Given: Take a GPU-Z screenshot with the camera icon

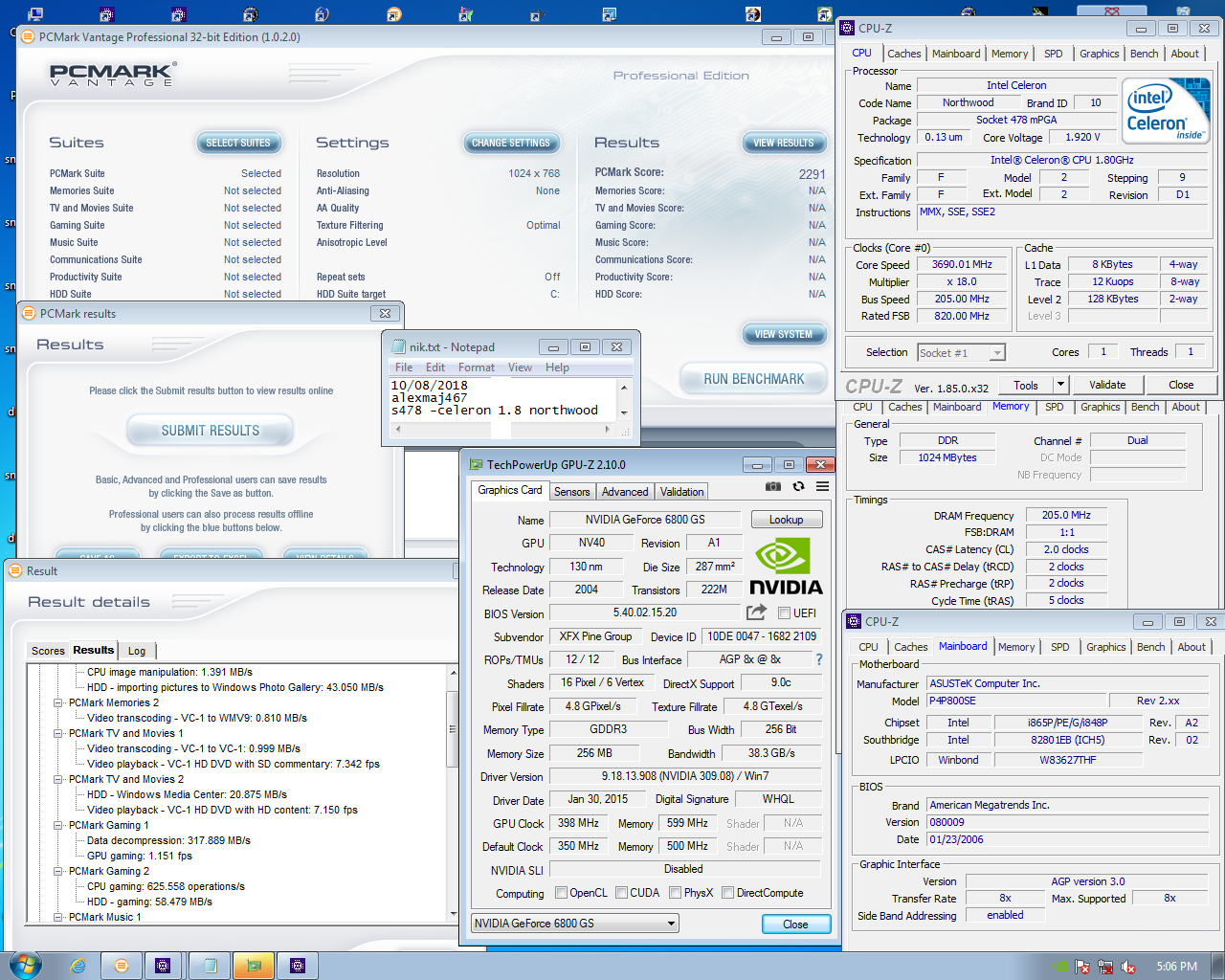Looking at the screenshot, I should tap(773, 487).
